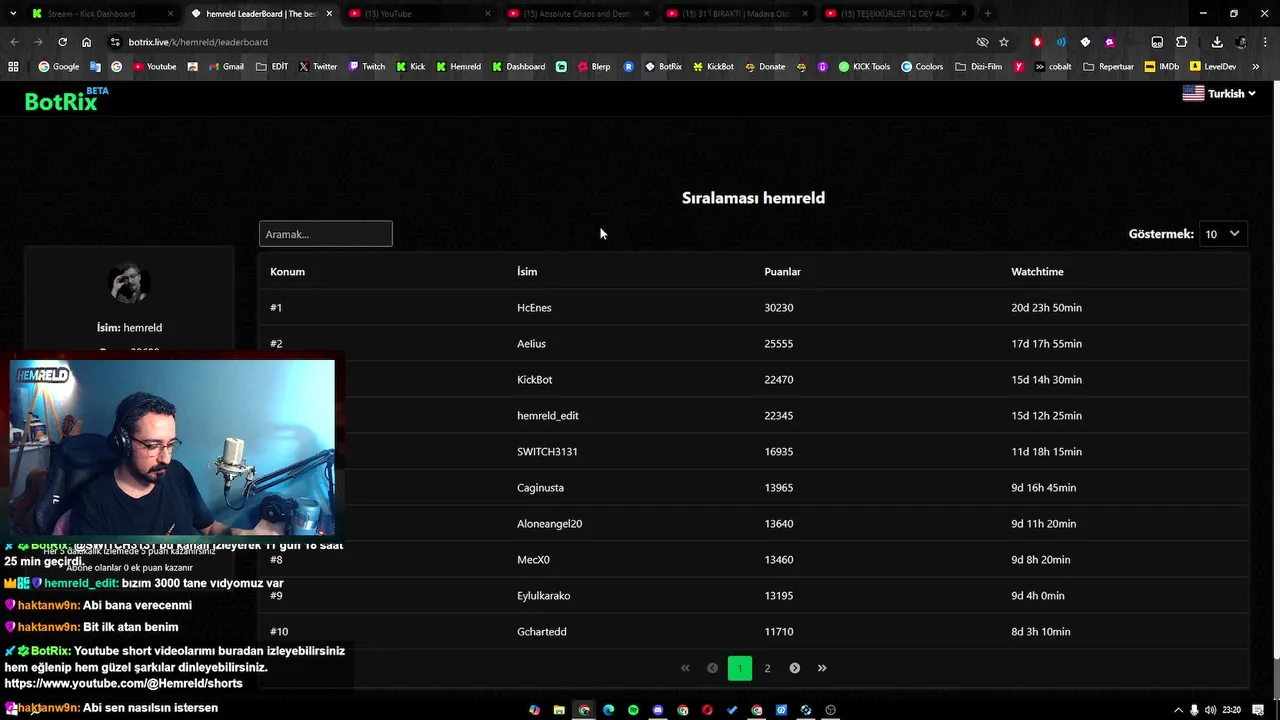Open File Explorer from the taskbar
1280x720 pixels.
[x=559, y=710]
